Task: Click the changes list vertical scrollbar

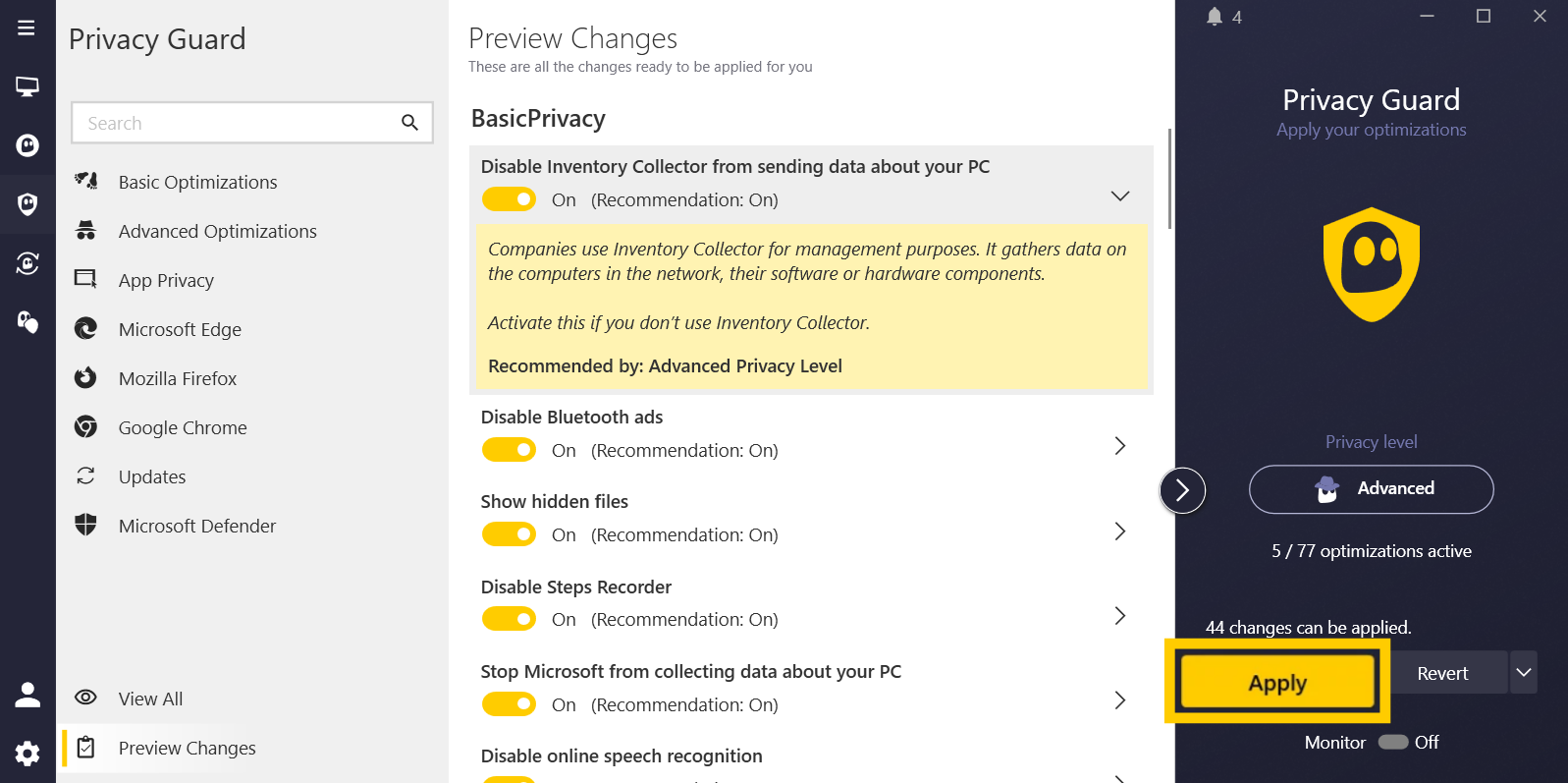Action: click(1169, 179)
